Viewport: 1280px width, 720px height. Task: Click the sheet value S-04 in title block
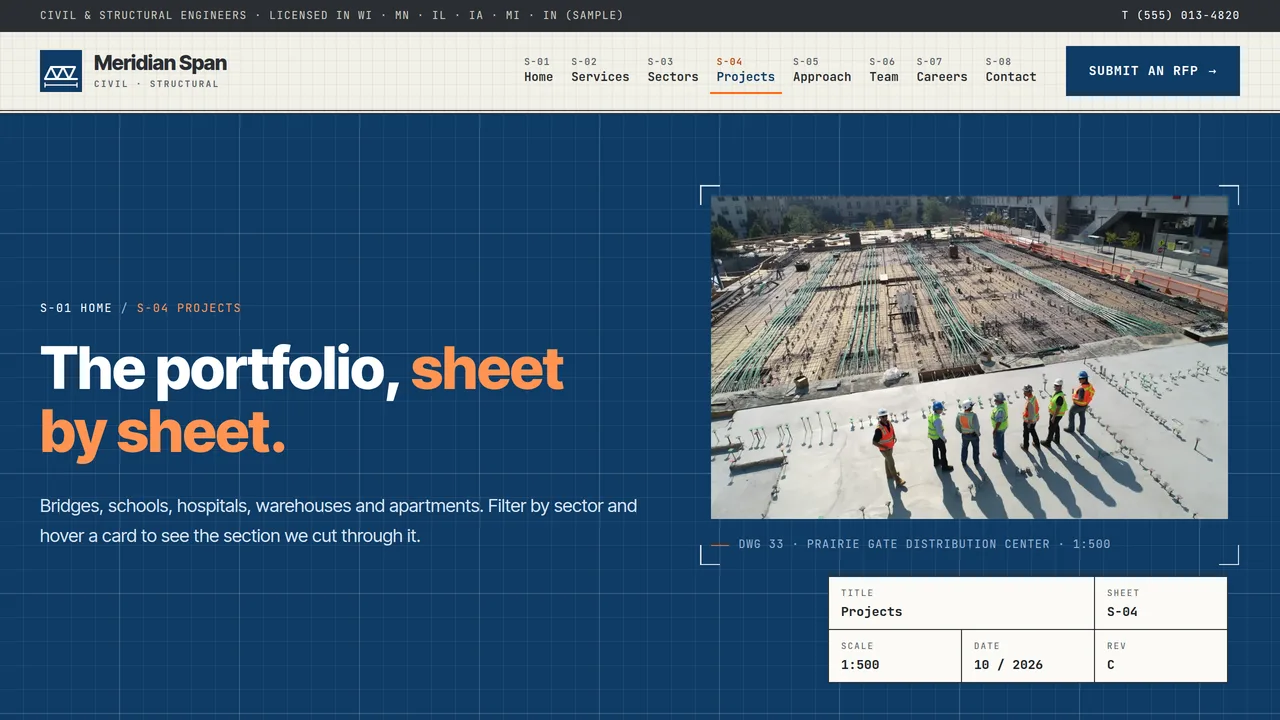(1122, 612)
